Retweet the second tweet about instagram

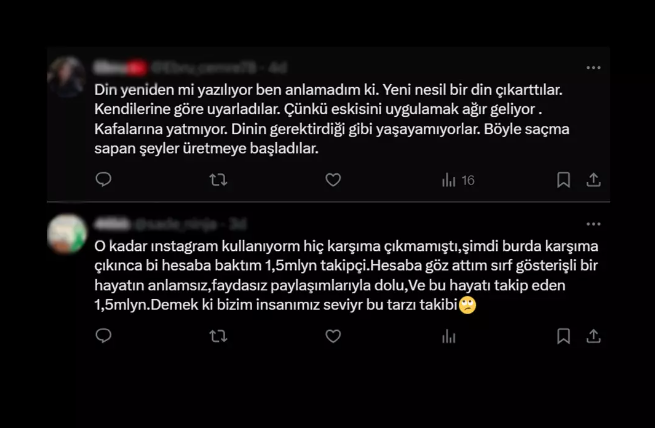[x=218, y=336]
